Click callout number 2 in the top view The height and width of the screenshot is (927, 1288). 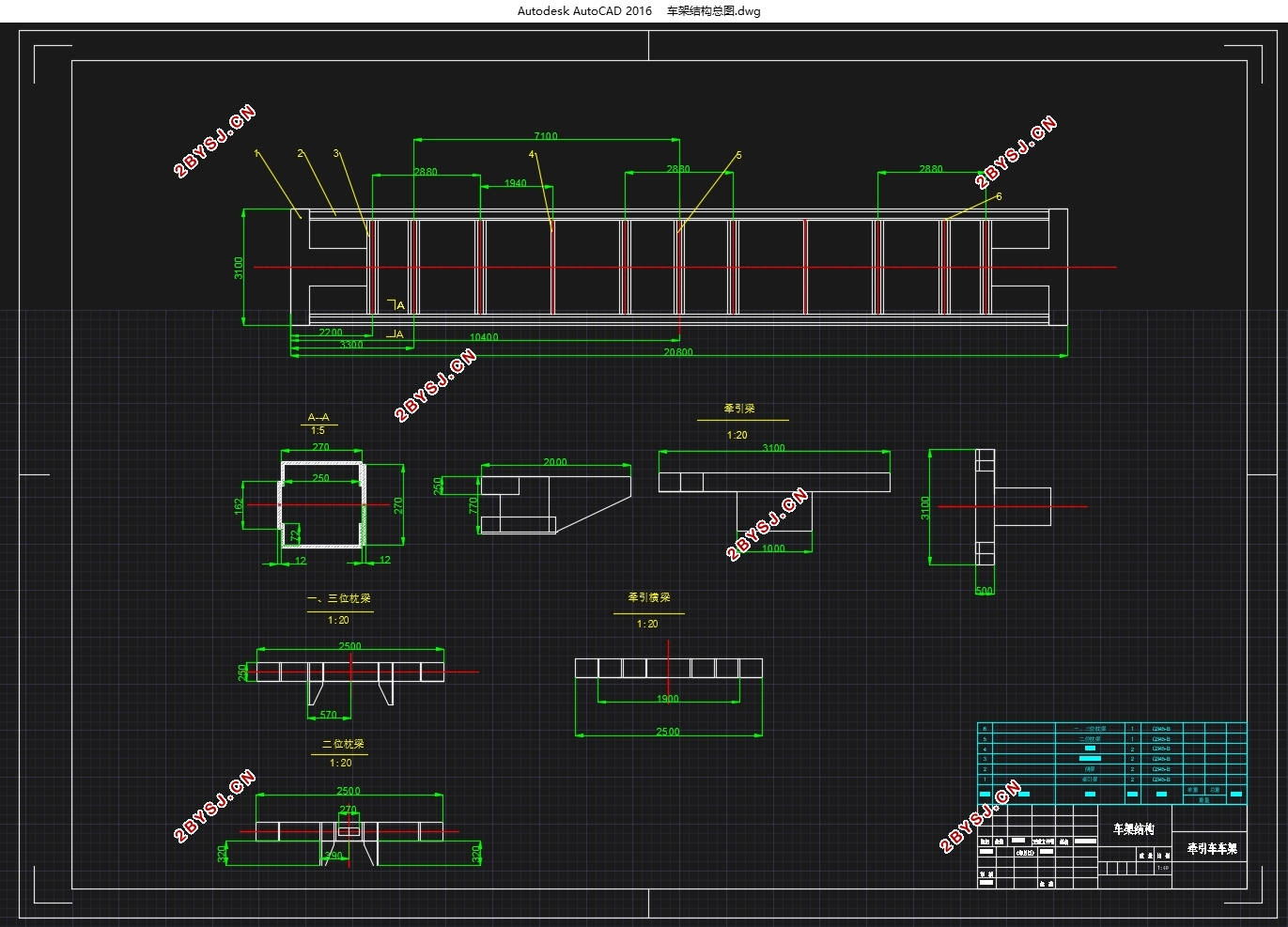click(x=300, y=153)
